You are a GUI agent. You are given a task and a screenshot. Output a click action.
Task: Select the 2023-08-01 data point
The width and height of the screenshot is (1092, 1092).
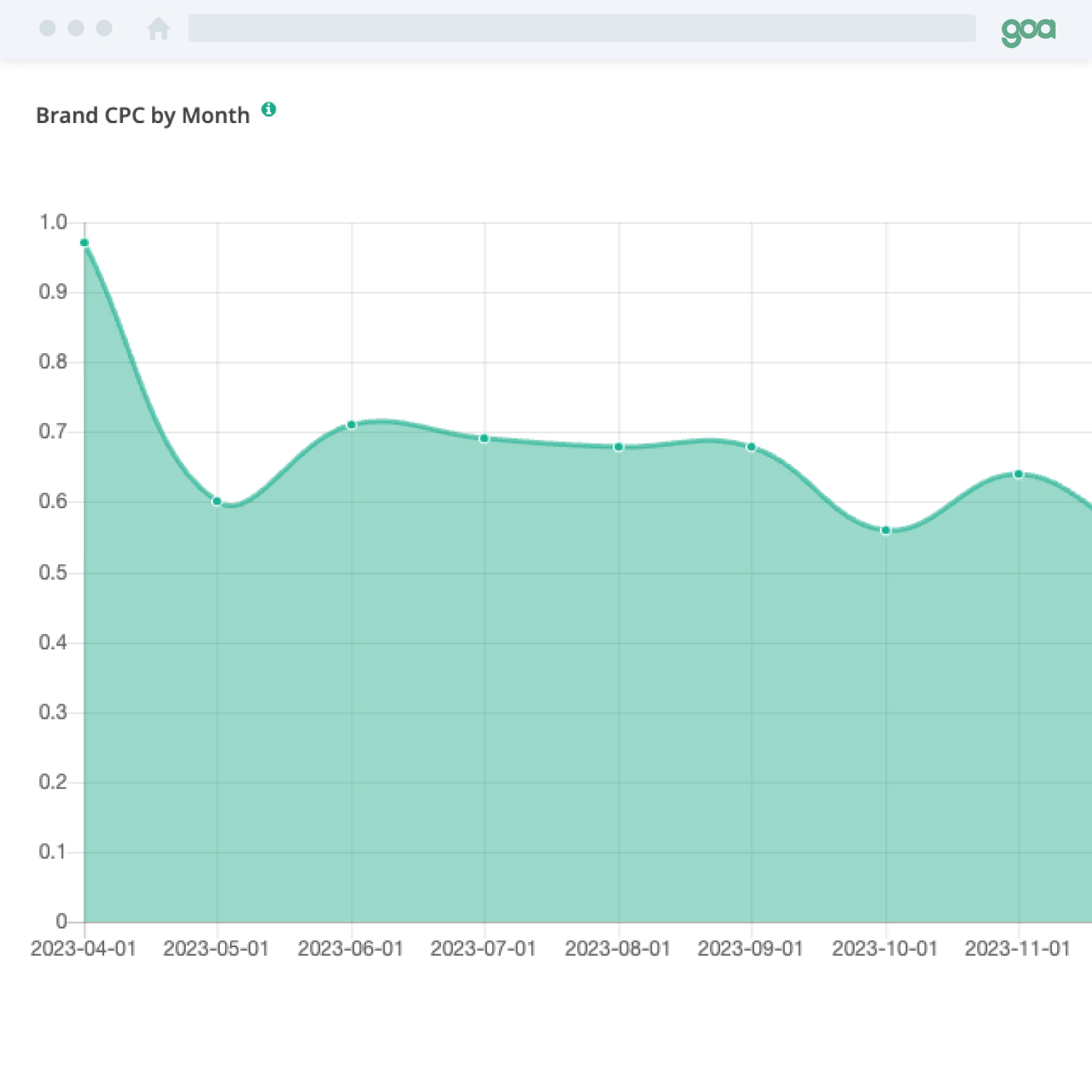pyautogui.click(x=619, y=447)
